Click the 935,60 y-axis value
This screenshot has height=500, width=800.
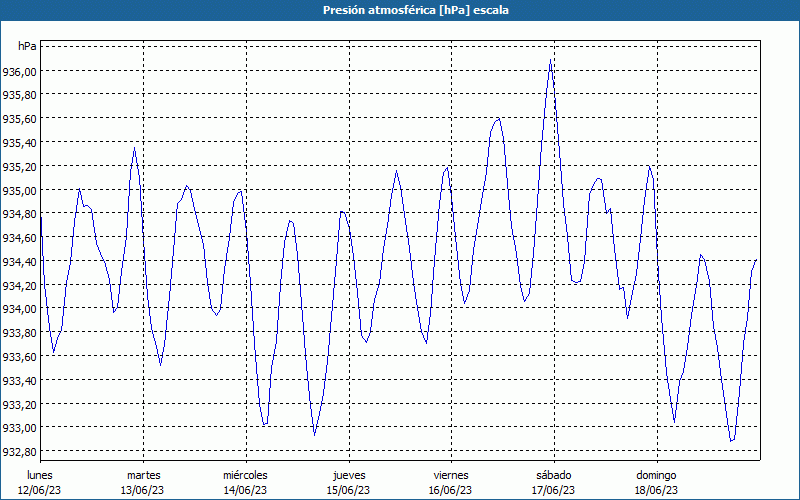19,119
